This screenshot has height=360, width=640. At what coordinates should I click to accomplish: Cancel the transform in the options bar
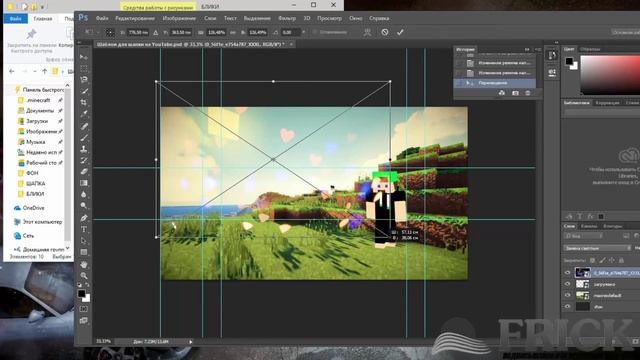coord(384,32)
